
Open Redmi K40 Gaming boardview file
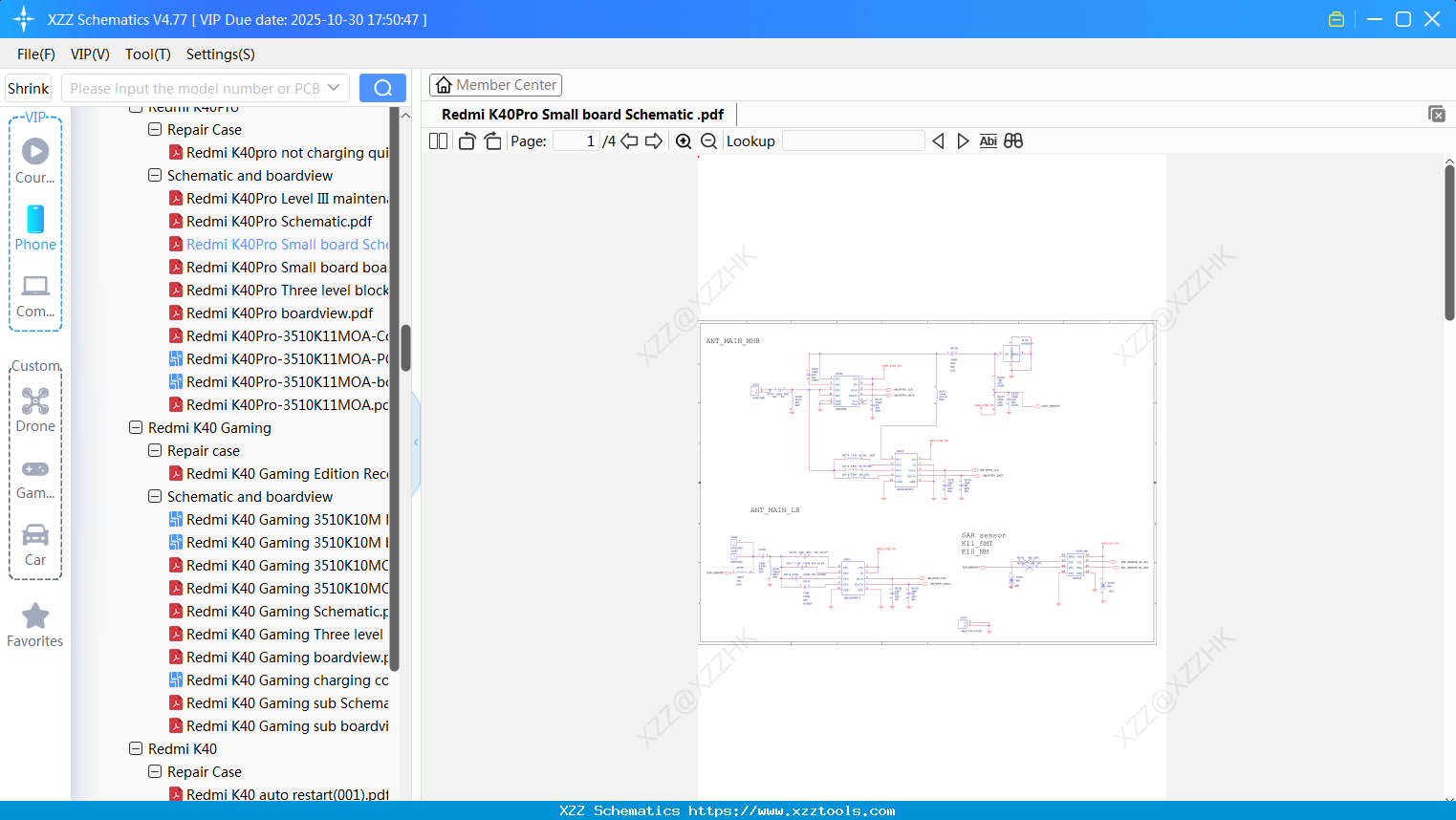(x=279, y=658)
